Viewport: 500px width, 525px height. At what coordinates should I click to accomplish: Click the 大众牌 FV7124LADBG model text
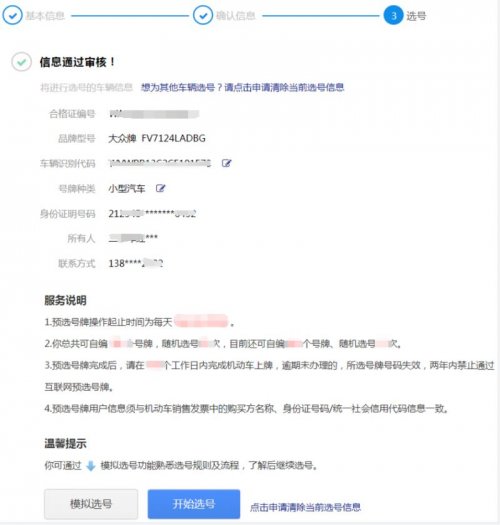pos(157,138)
